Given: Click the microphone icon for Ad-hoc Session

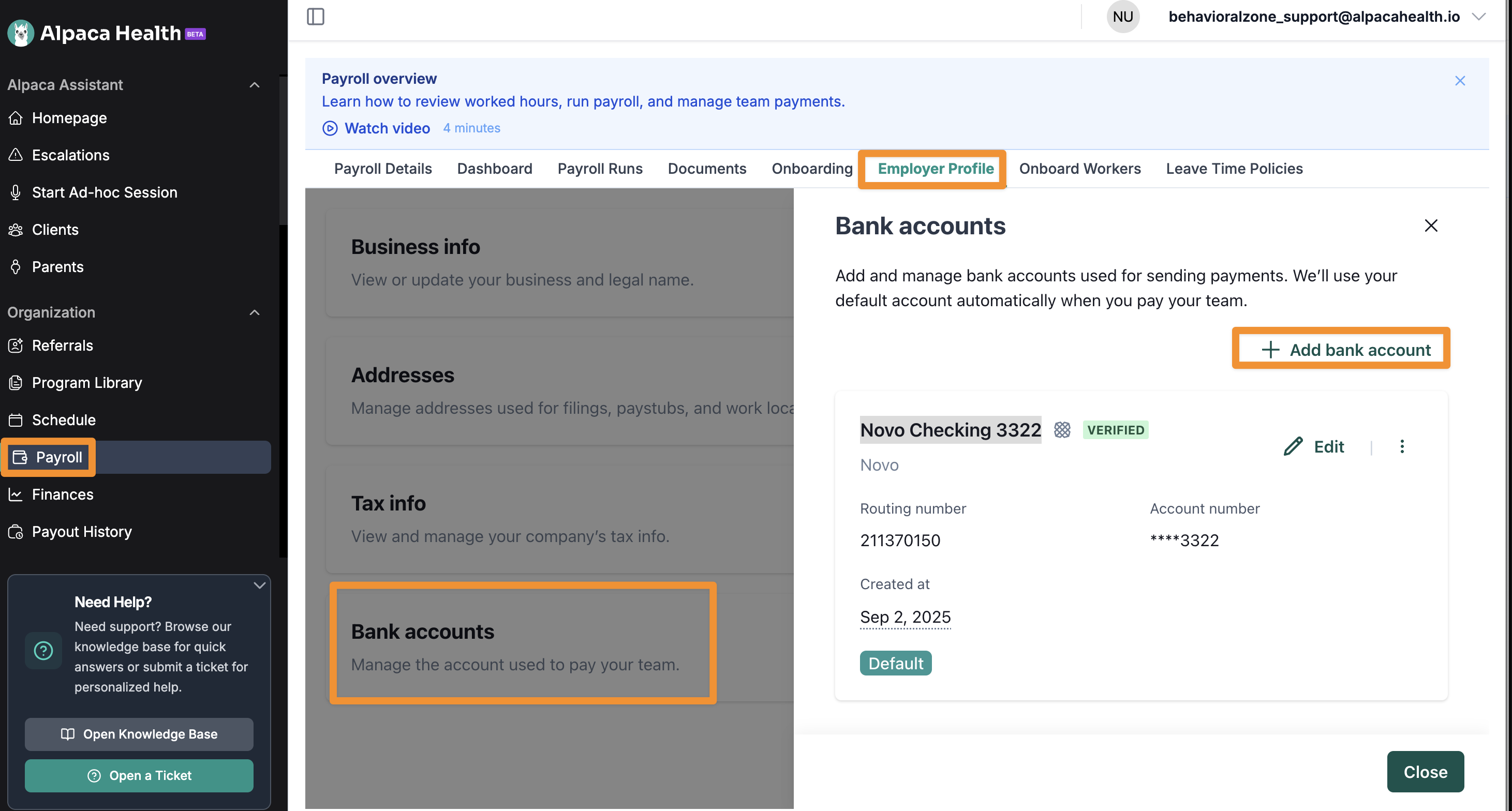Looking at the screenshot, I should (16, 192).
